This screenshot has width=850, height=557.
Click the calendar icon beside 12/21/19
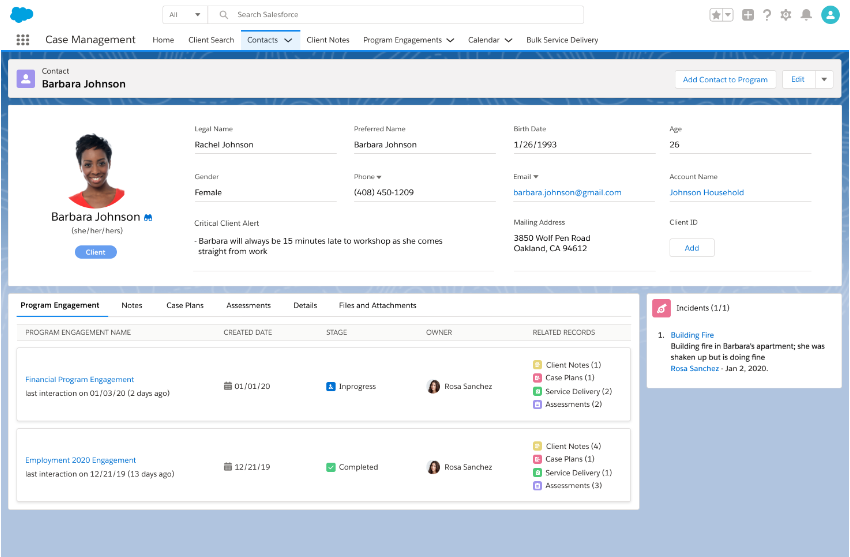228,467
